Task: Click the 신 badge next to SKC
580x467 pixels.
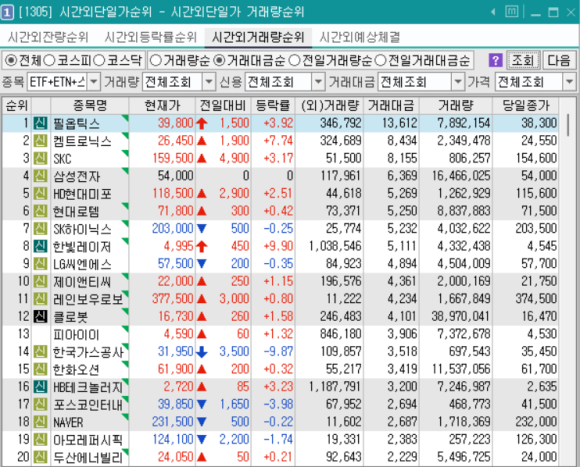Action: 40,158
